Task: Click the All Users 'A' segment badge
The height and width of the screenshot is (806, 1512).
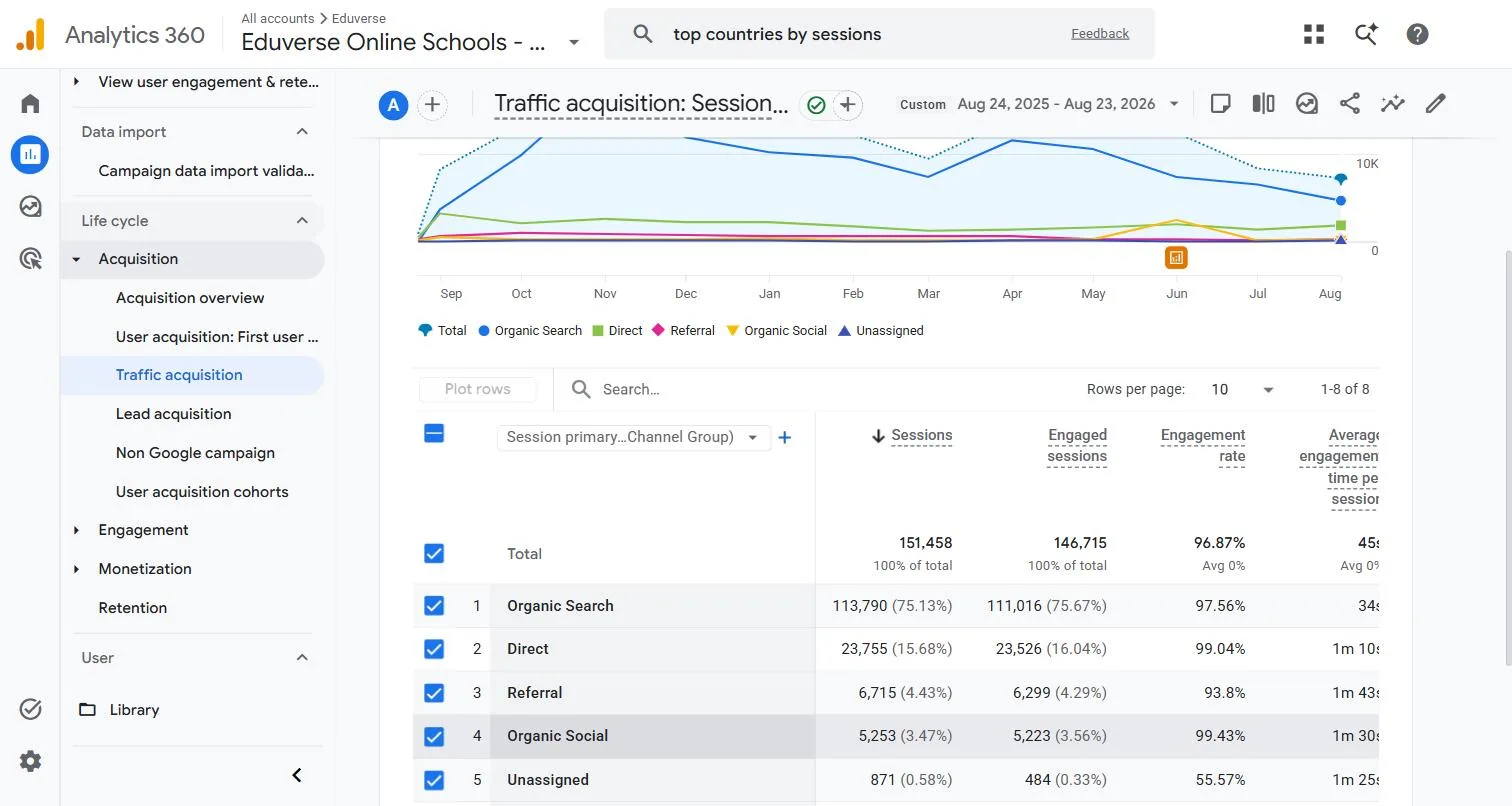Action: pyautogui.click(x=393, y=104)
